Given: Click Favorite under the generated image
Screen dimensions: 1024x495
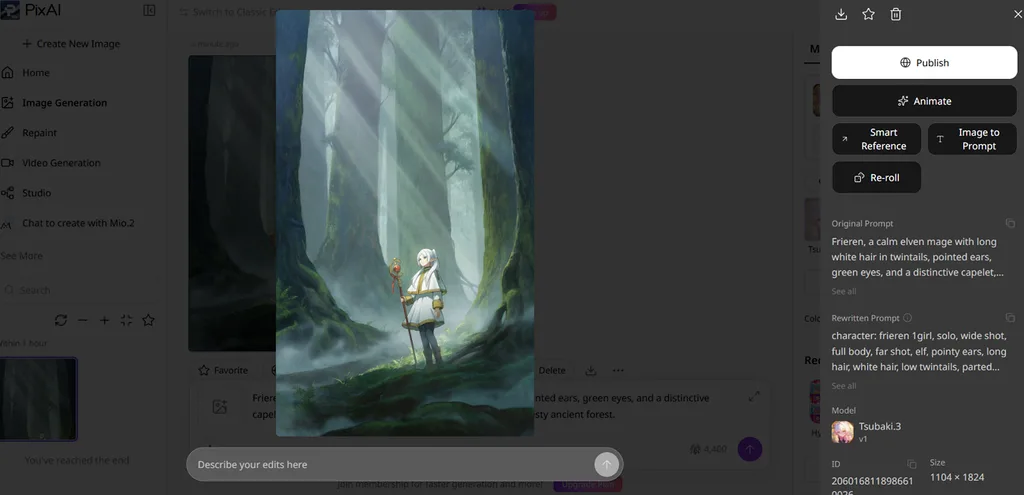Looking at the screenshot, I should (x=223, y=370).
